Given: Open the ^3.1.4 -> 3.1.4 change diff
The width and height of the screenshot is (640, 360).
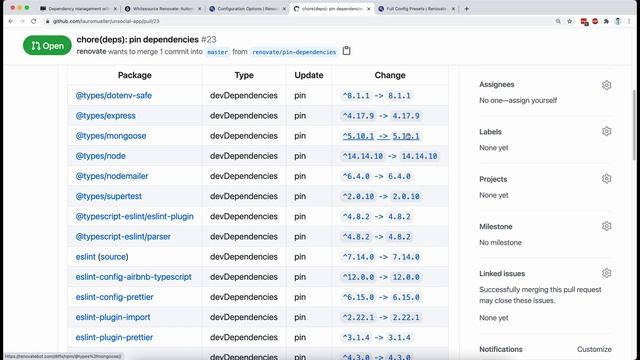Looking at the screenshot, I should pyautogui.click(x=376, y=337).
